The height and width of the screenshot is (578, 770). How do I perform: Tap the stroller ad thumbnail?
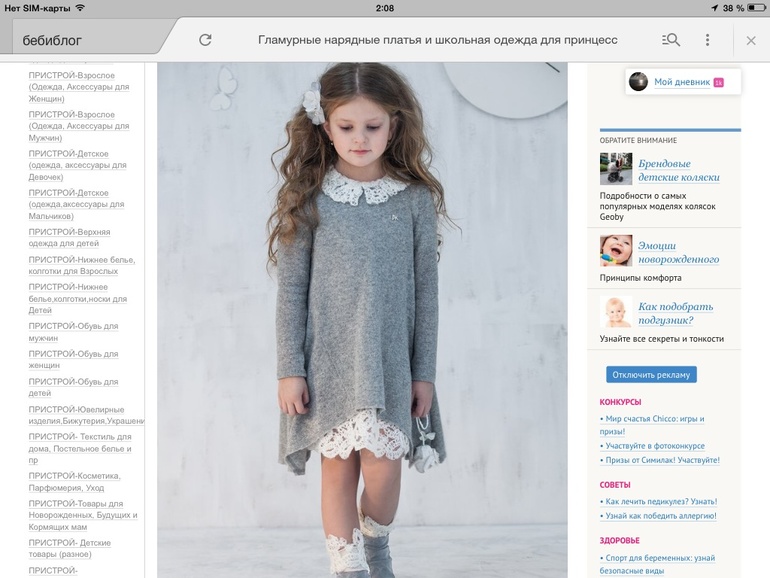tap(616, 168)
